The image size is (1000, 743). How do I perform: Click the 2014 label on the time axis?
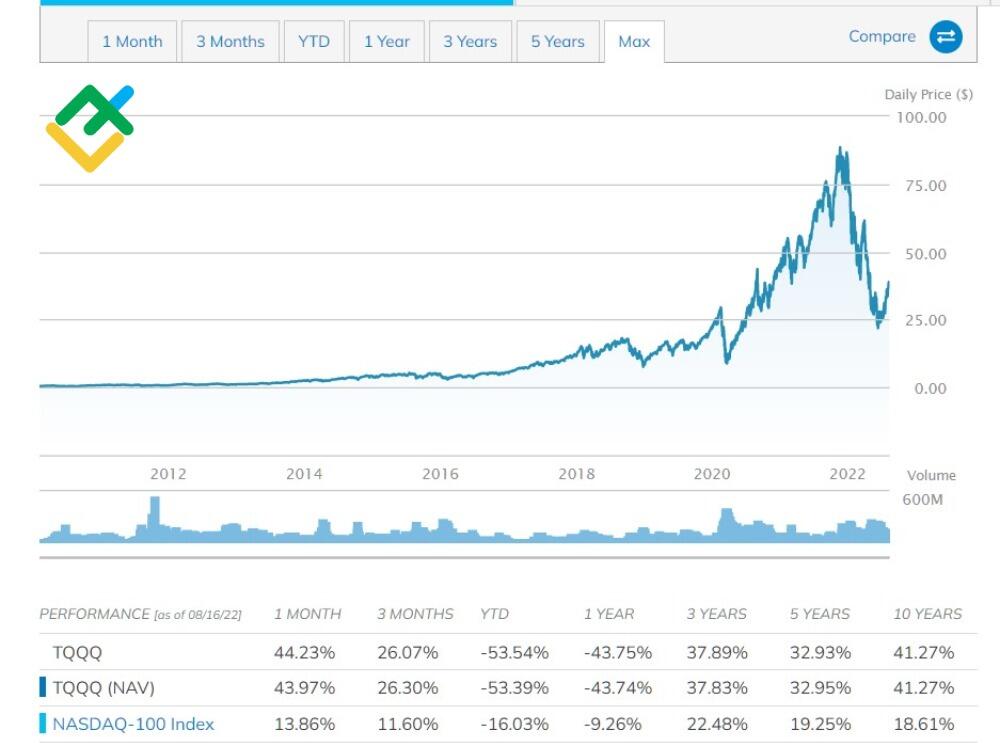coord(304,474)
